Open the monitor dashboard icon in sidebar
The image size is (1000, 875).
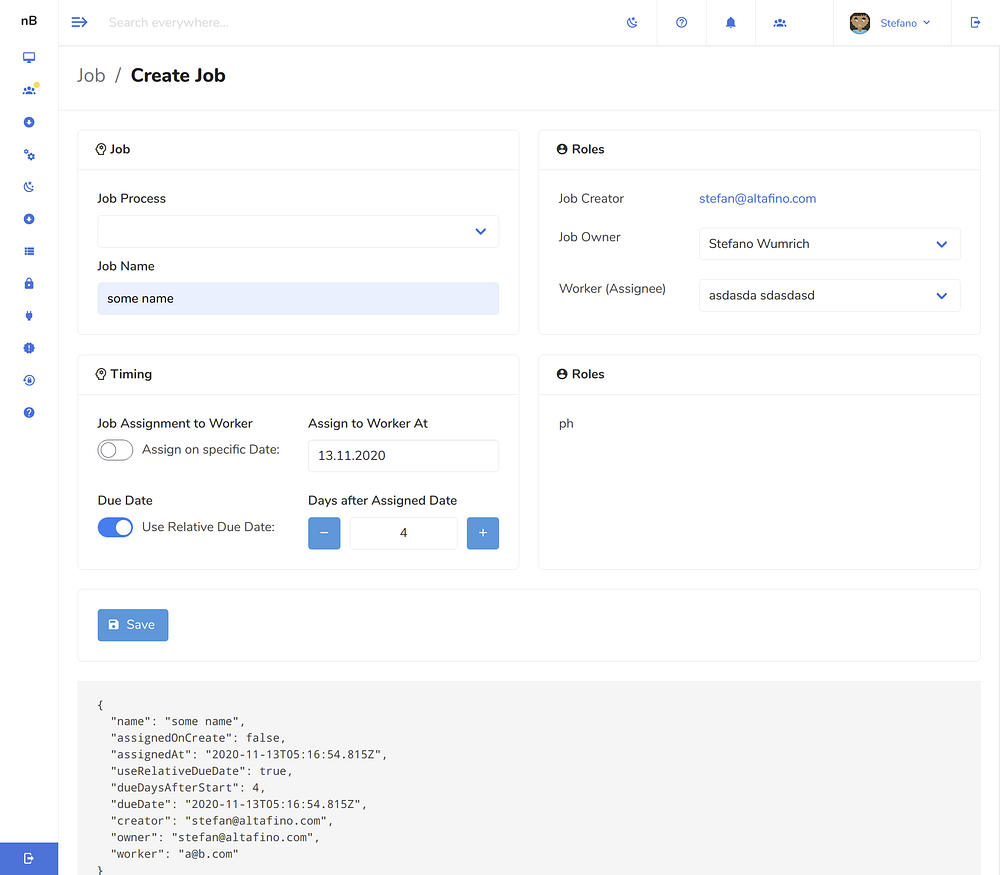[29, 58]
